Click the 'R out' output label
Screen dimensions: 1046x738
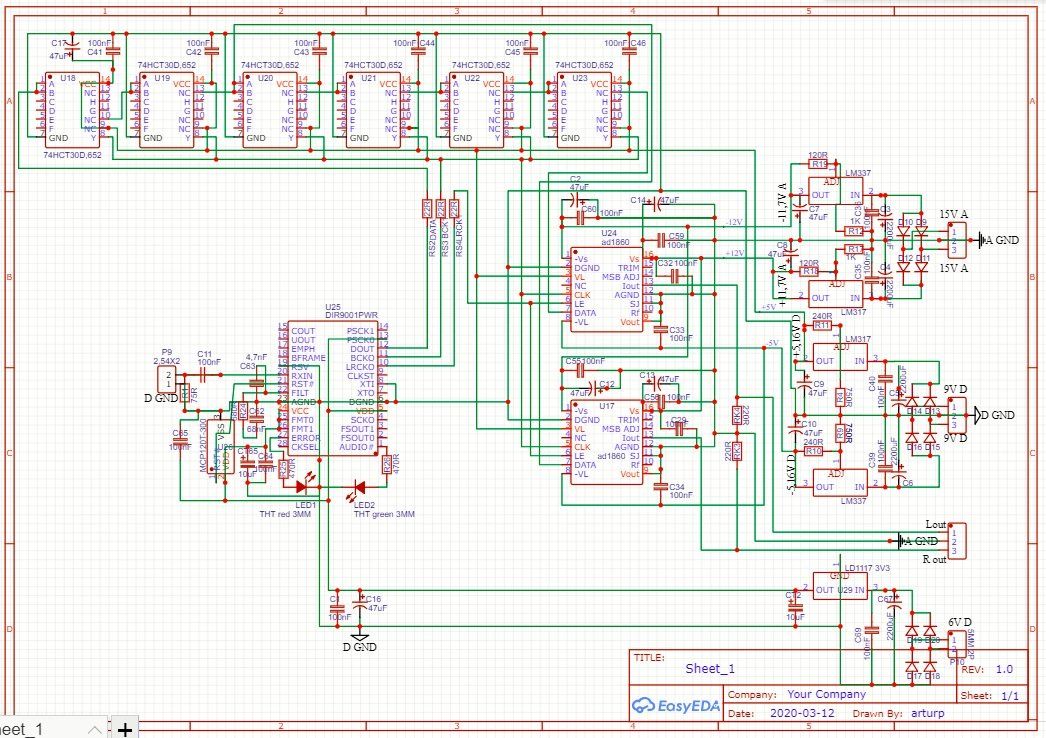[x=934, y=560]
